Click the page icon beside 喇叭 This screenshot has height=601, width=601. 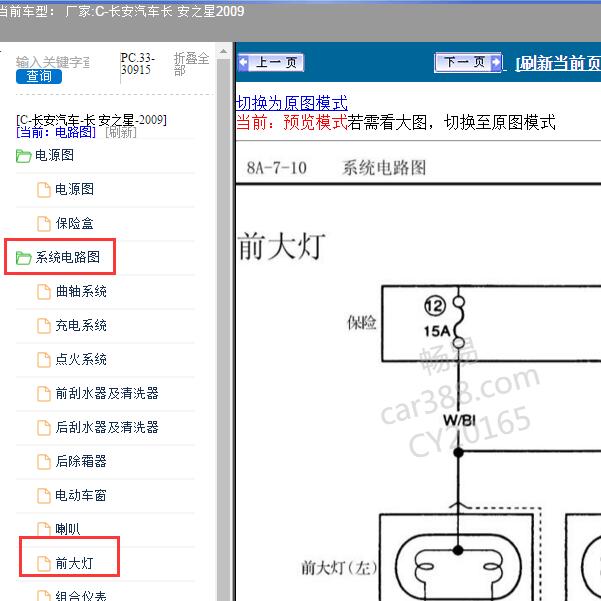point(44,529)
